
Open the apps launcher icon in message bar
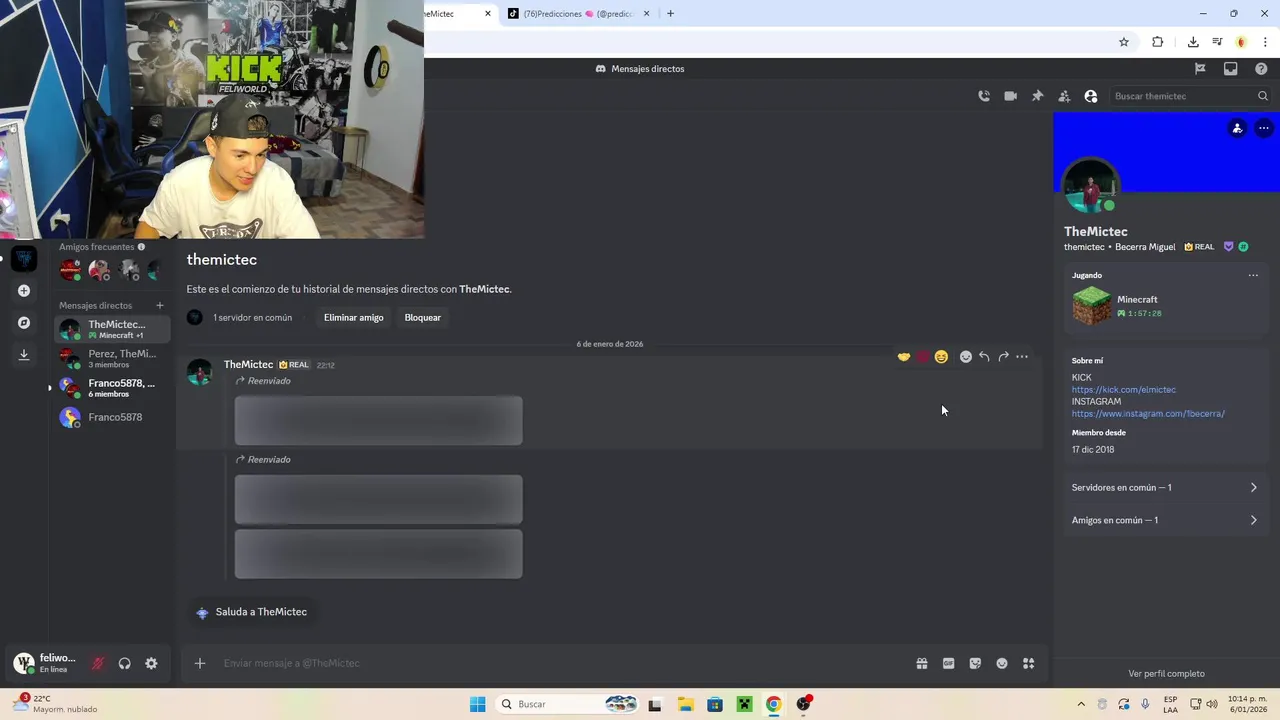(1029, 663)
